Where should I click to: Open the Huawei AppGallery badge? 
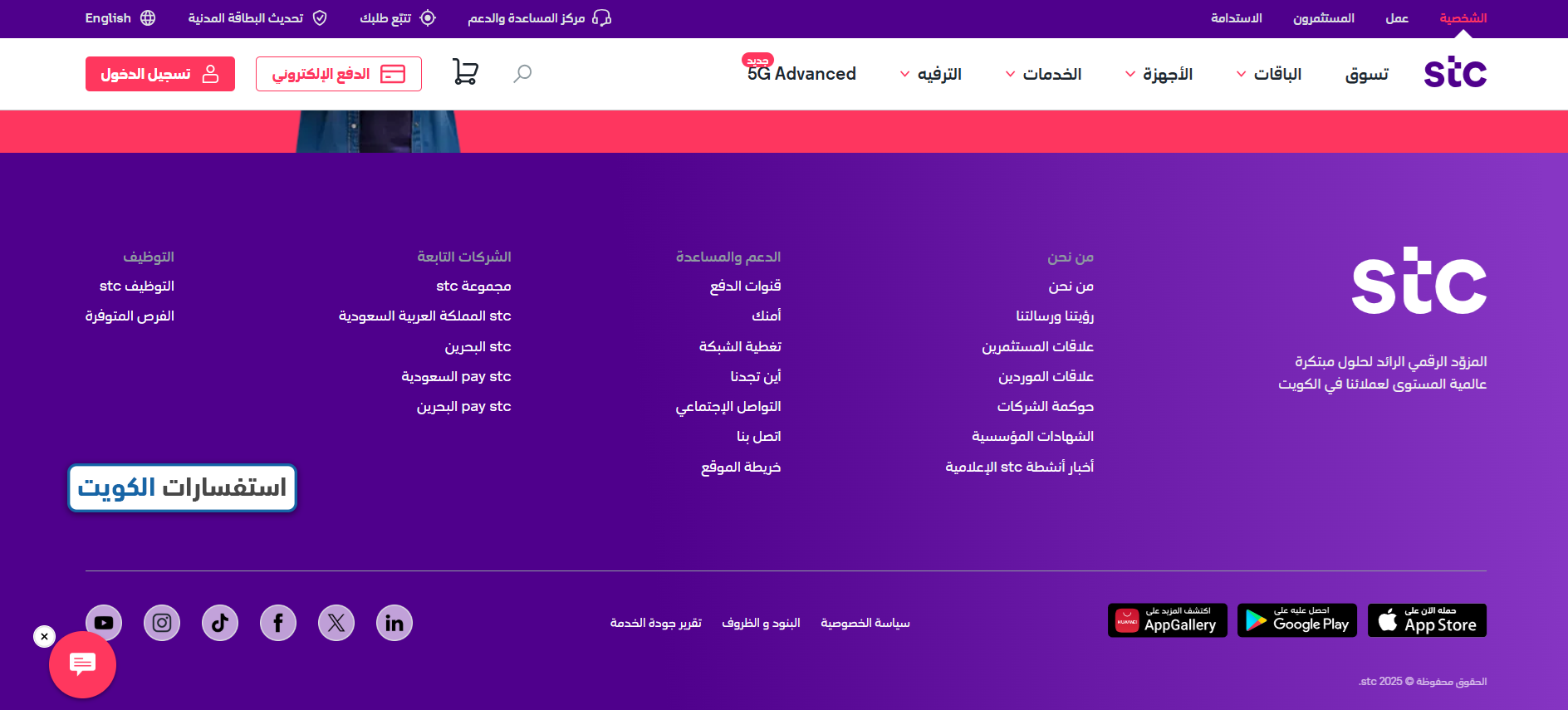point(1168,620)
